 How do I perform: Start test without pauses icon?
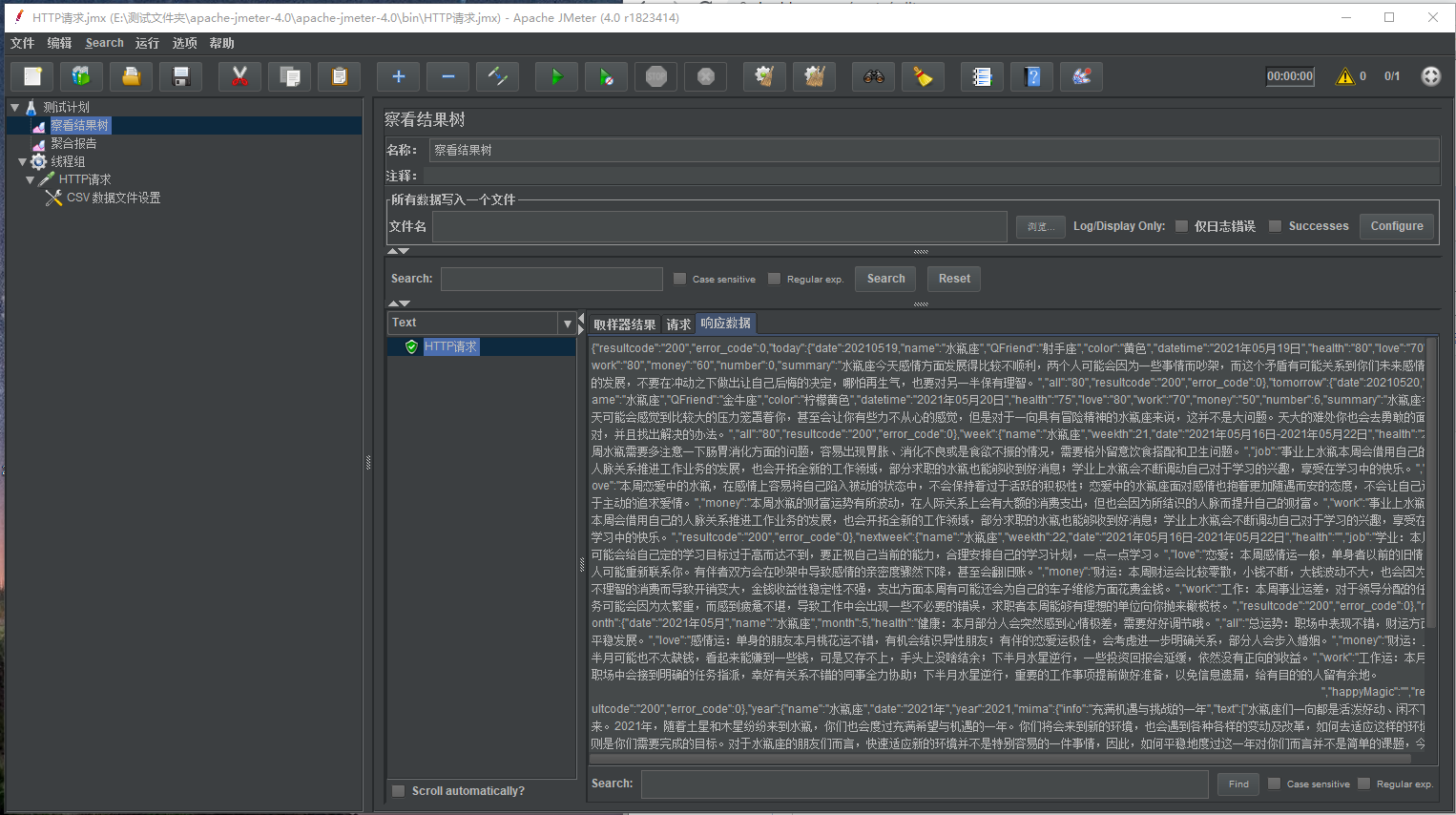(607, 76)
